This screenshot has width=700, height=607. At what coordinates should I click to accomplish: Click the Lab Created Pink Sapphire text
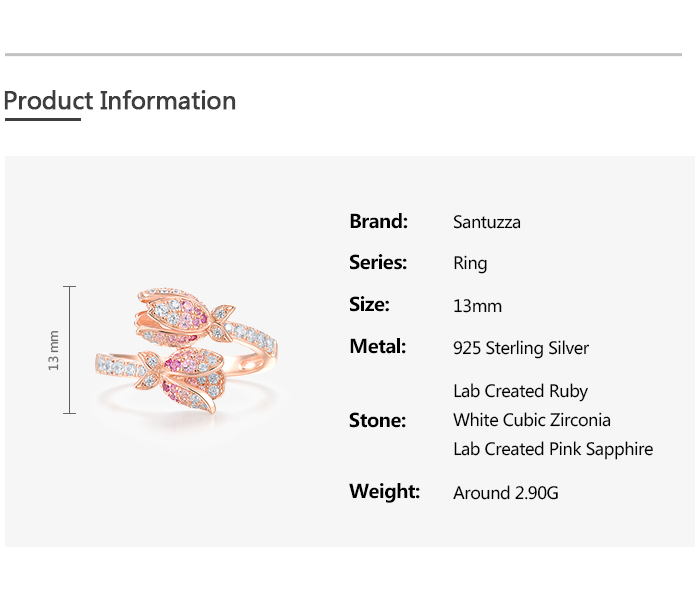point(552,449)
